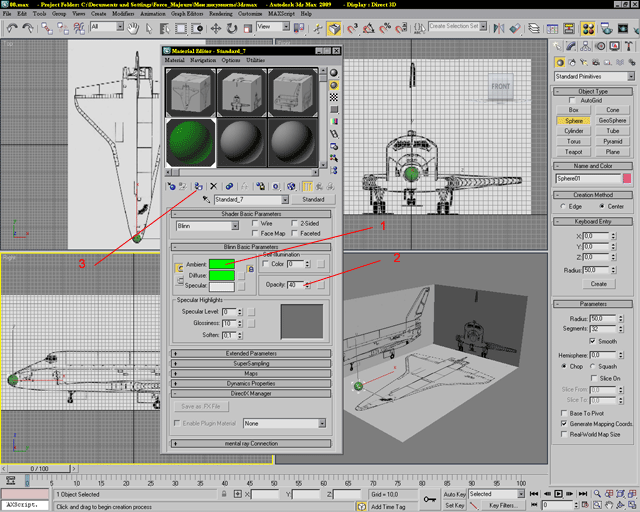Toggle Sample Type sphere icon

click(334, 73)
